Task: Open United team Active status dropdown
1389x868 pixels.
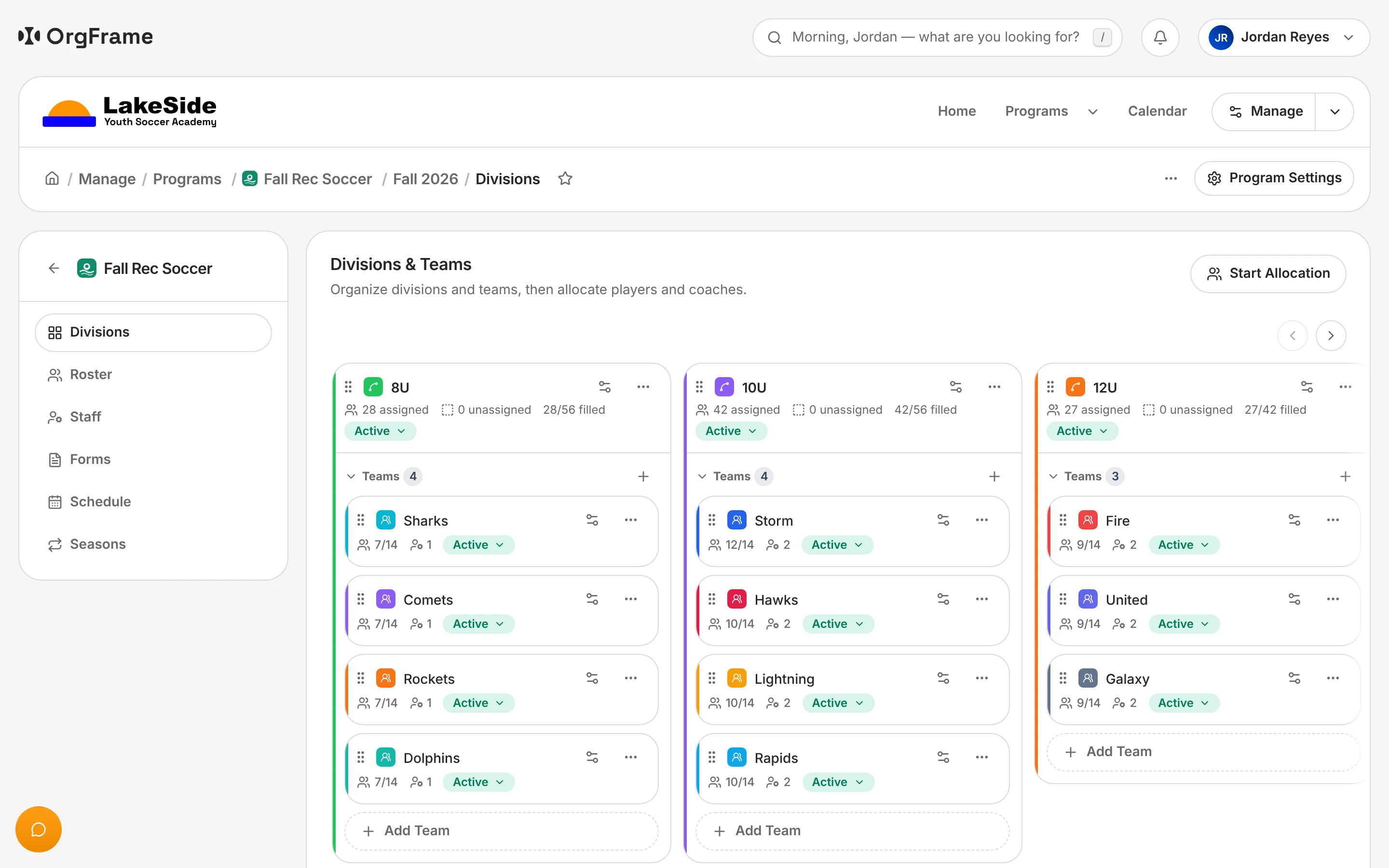Action: point(1184,624)
